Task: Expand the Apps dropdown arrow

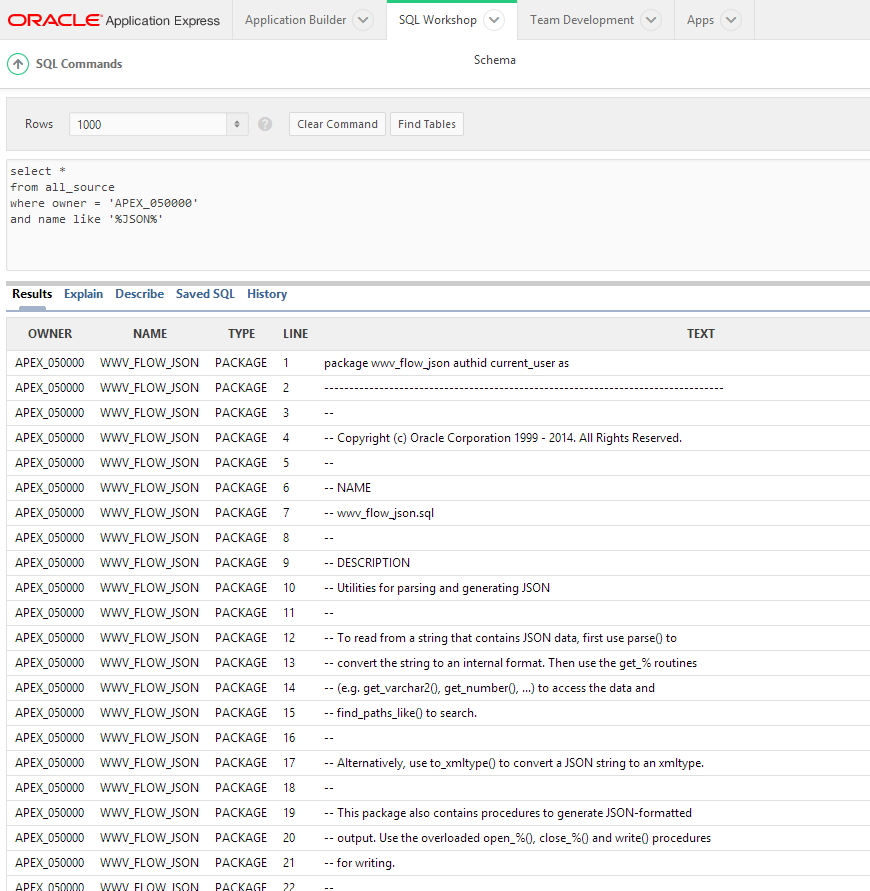Action: tap(731, 20)
